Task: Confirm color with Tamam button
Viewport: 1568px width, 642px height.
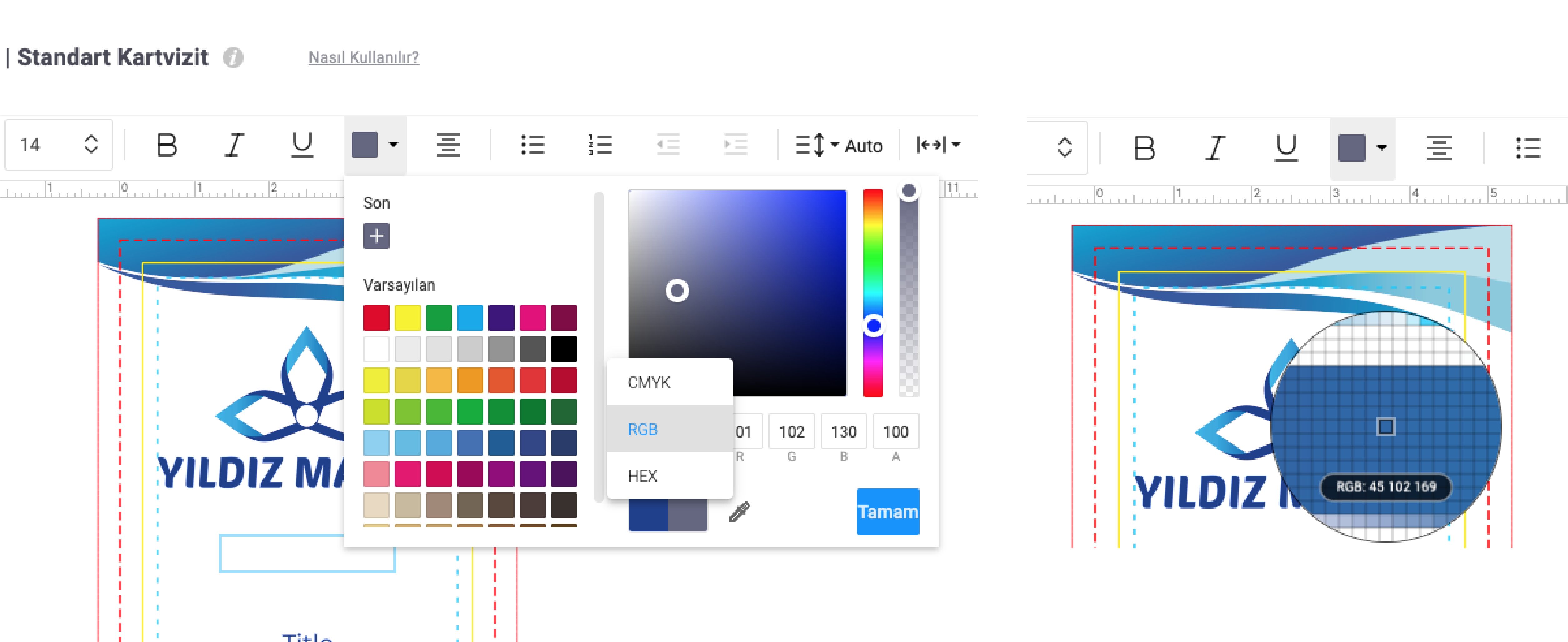Action: pyautogui.click(x=888, y=512)
